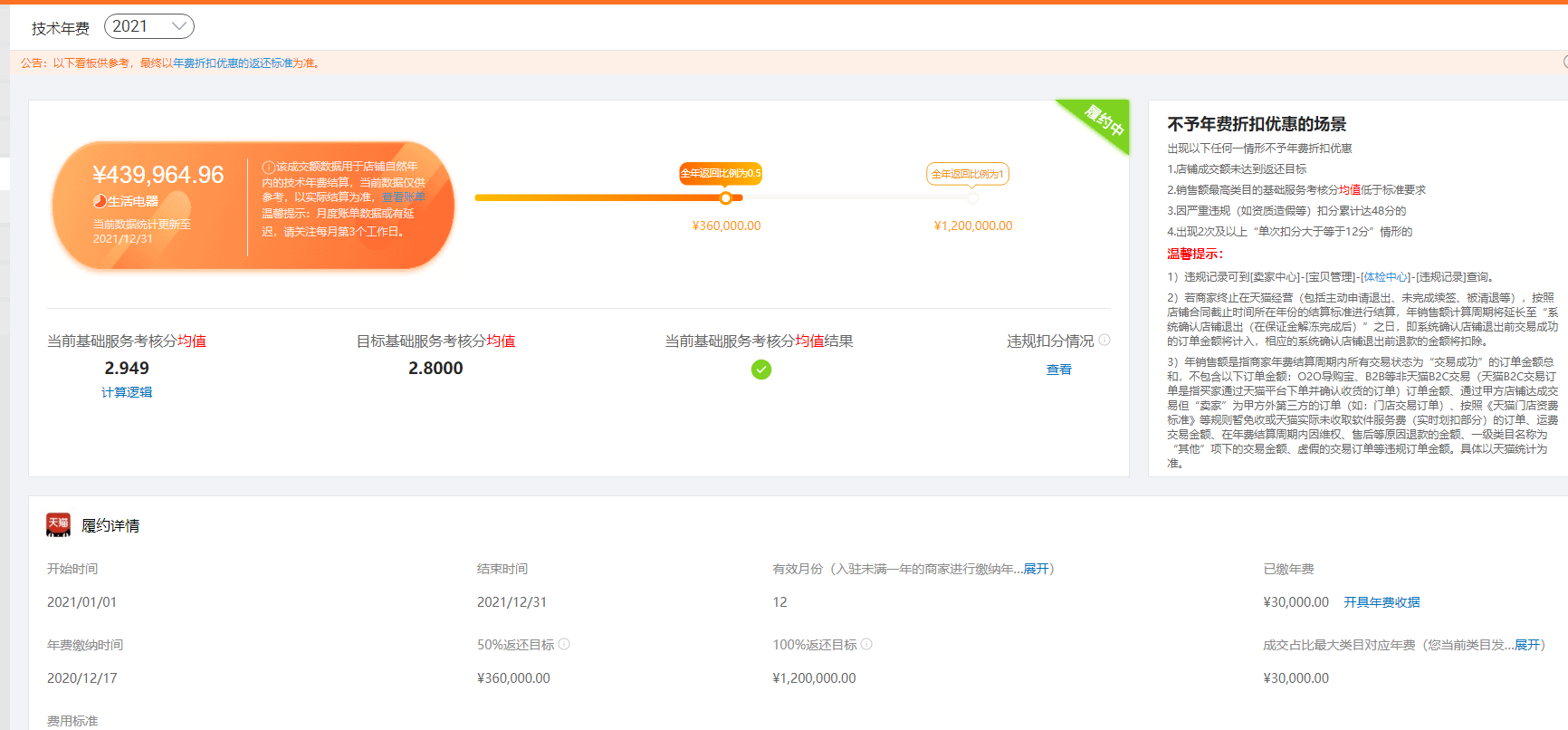The width and height of the screenshot is (1568, 730).
Task: Click help icon beside 违规扣分情况
Action: tap(1104, 341)
